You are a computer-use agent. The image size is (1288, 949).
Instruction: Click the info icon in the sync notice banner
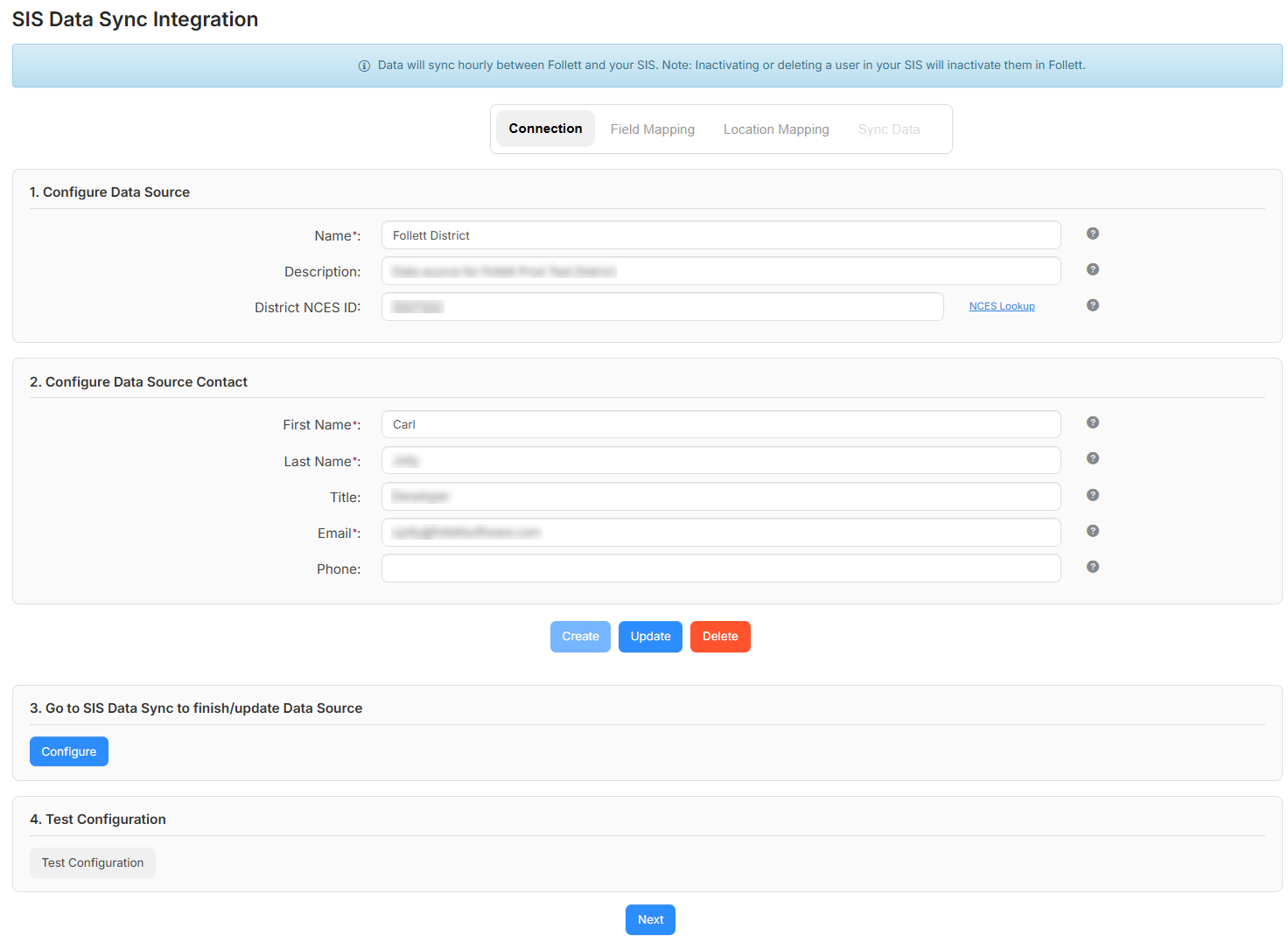[364, 66]
